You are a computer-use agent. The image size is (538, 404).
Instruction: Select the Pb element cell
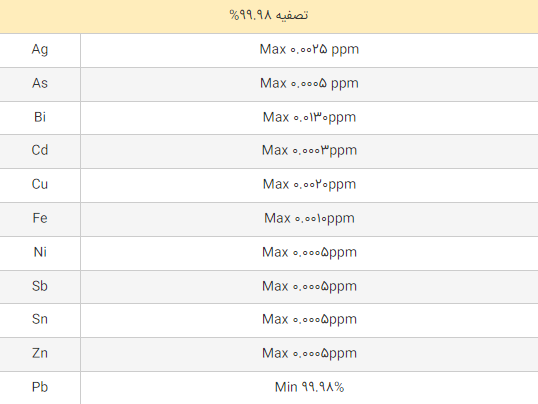click(40, 388)
